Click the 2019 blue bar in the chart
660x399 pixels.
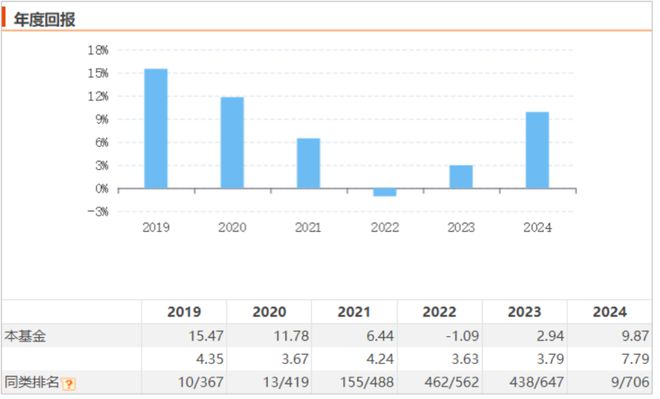coord(156,128)
